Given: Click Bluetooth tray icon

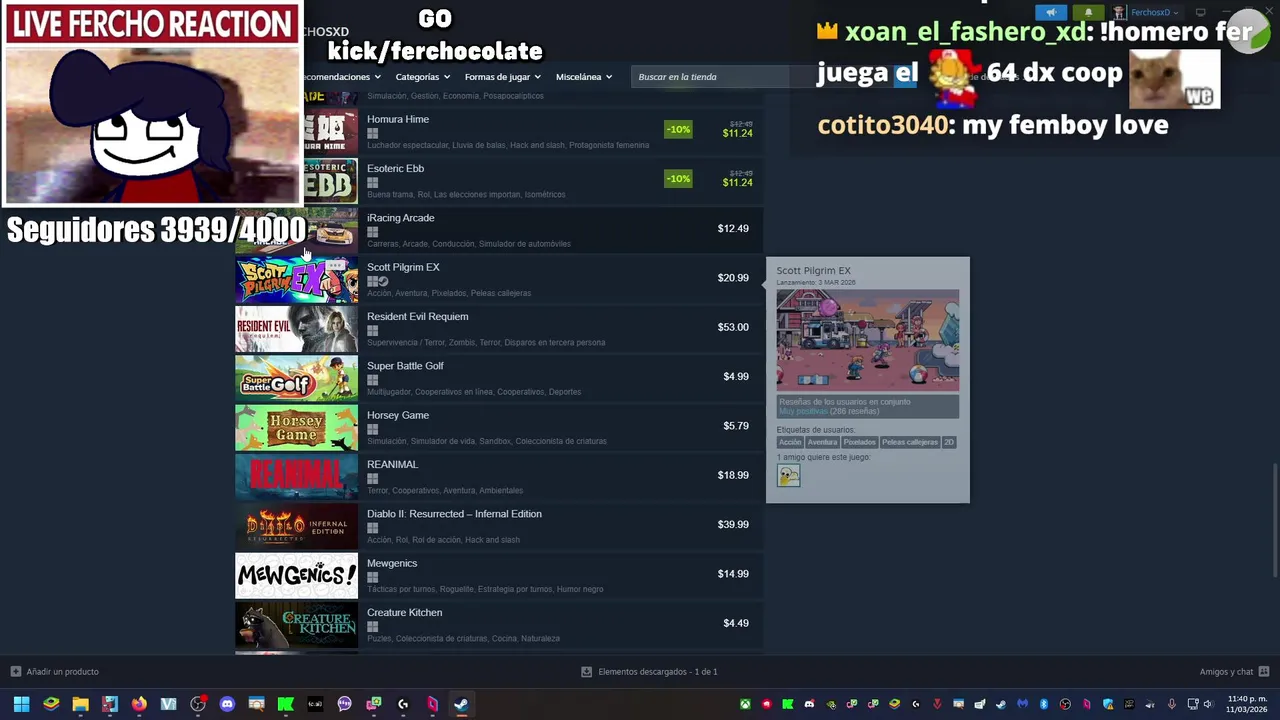Looking at the screenshot, I should point(1044,704).
